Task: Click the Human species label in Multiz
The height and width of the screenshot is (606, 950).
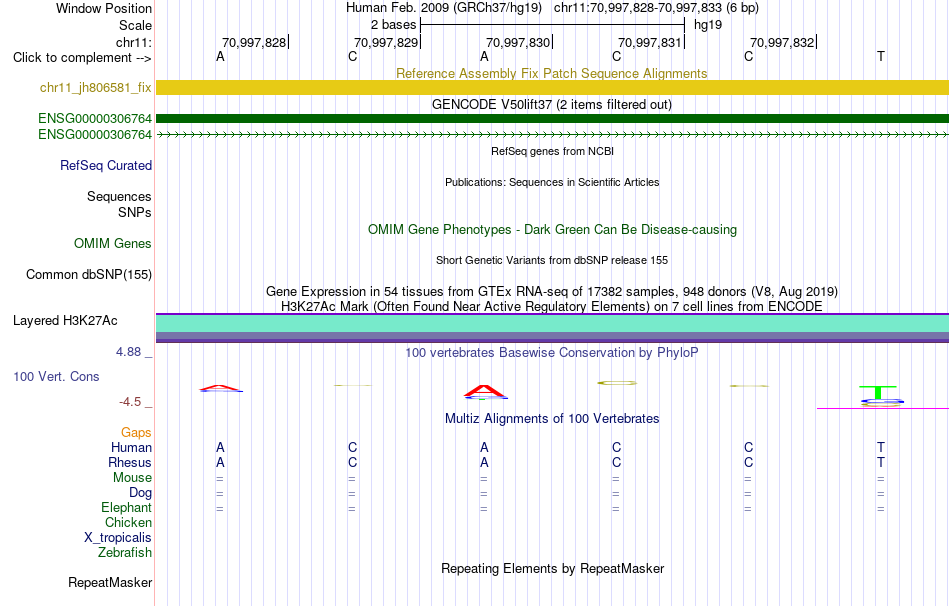Action: click(131, 447)
